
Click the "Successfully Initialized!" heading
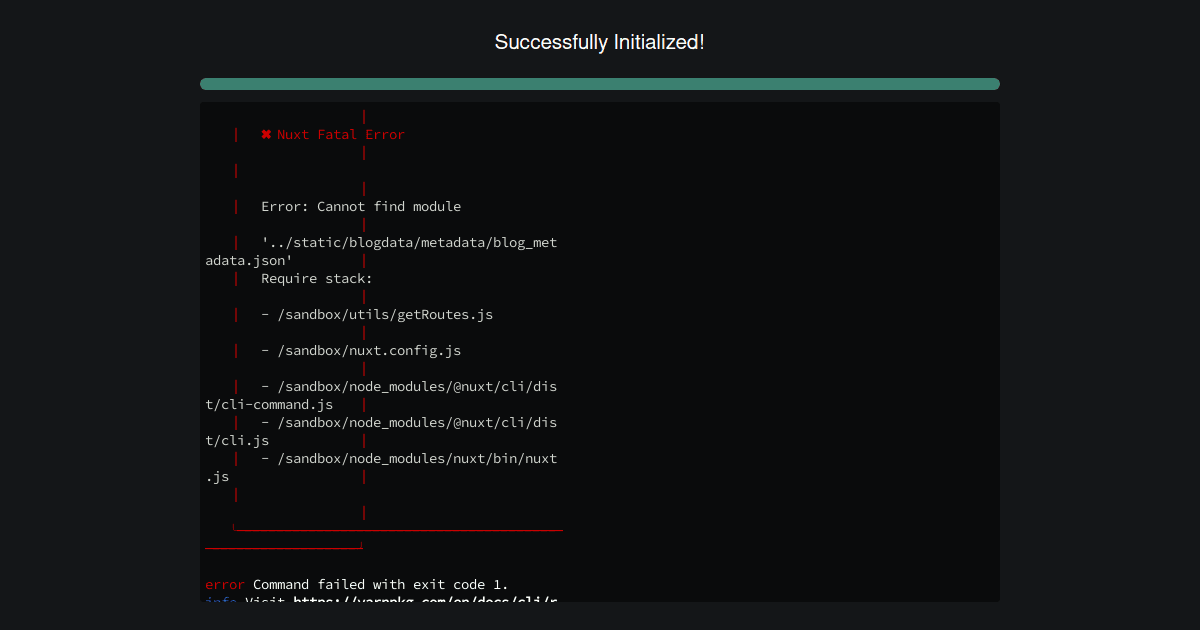tap(600, 42)
